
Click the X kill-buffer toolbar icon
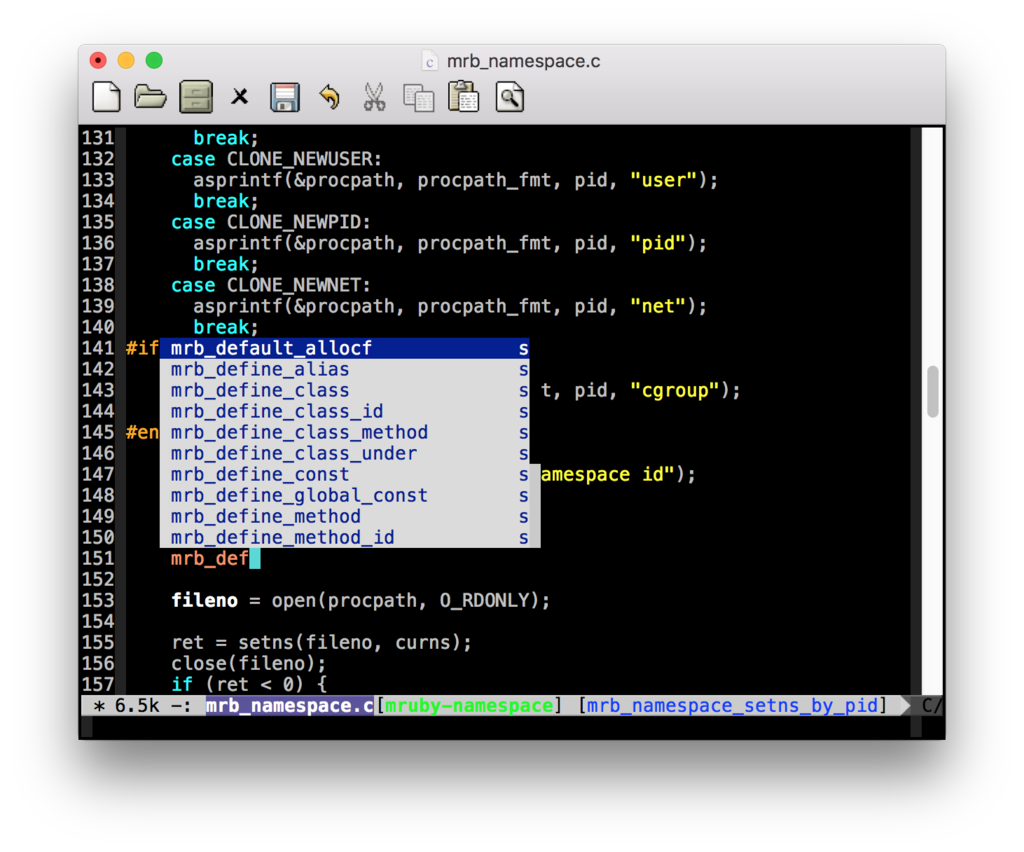point(240,97)
